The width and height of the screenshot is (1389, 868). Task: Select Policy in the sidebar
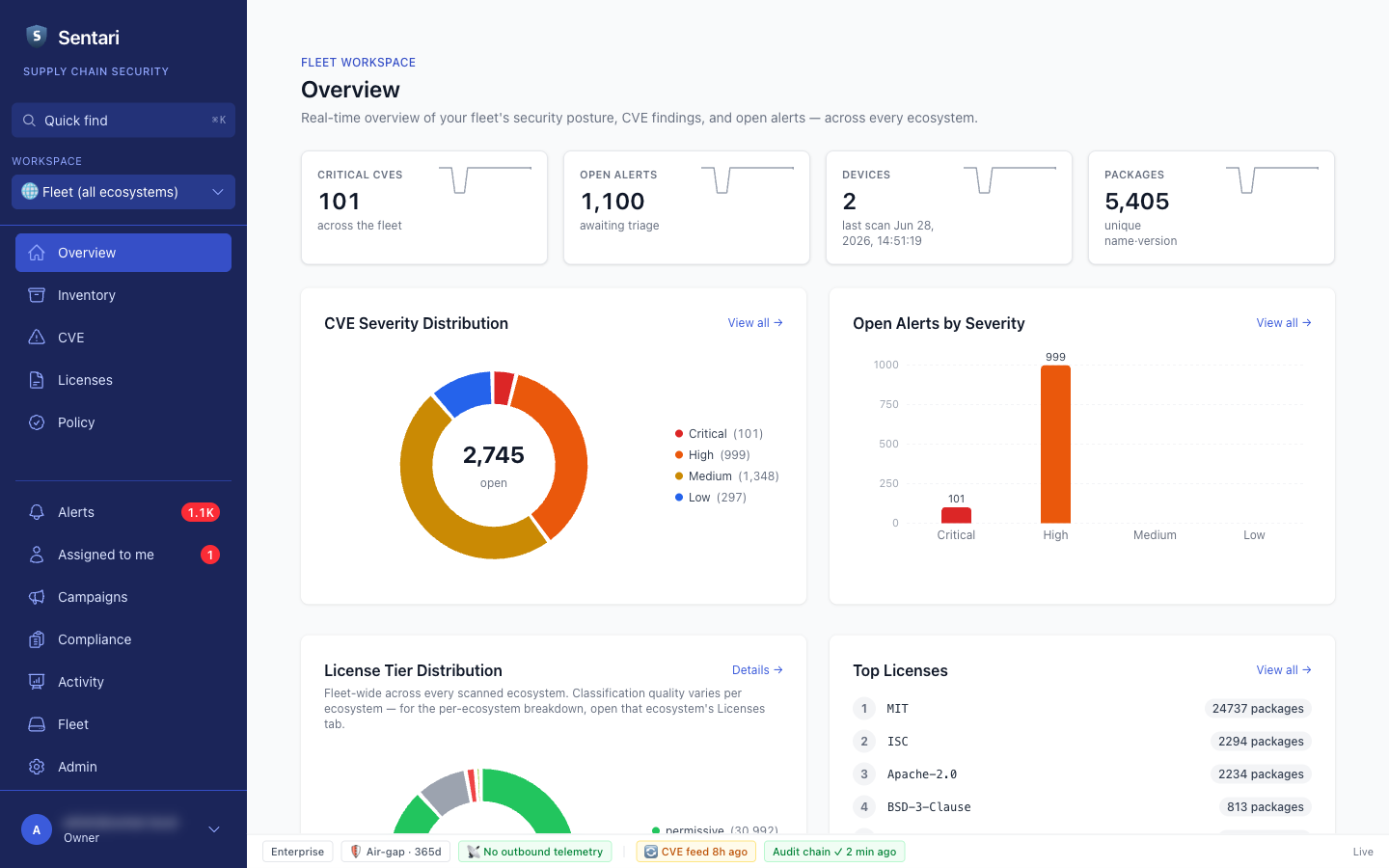(123, 422)
